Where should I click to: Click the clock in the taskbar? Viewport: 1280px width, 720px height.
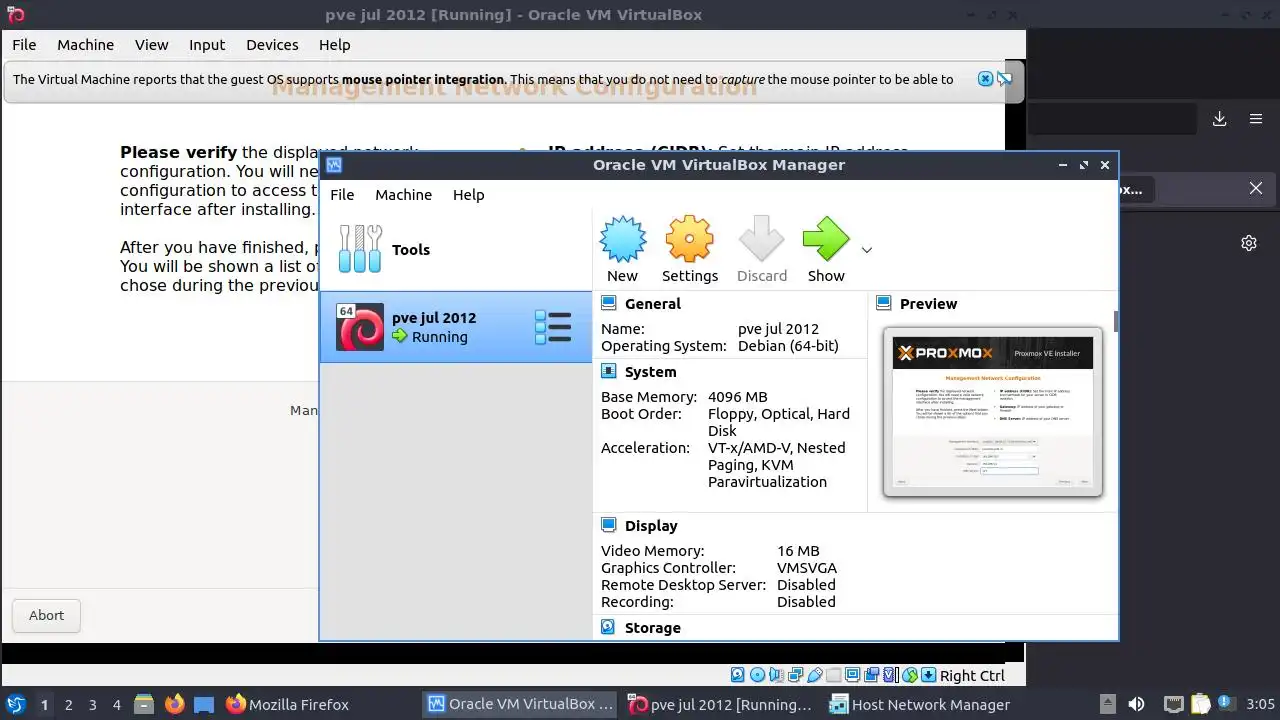click(x=1260, y=704)
